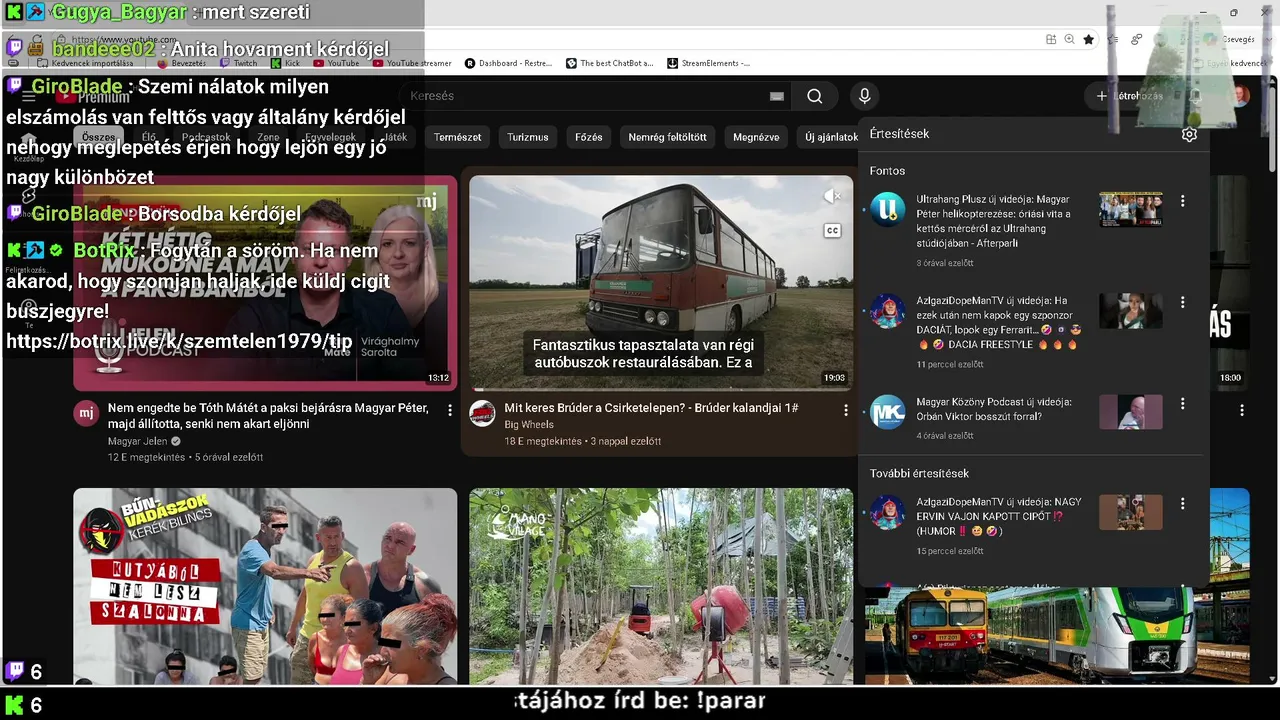Restore the browser window size
This screenshot has width=1280, height=720.
pos(1234,13)
